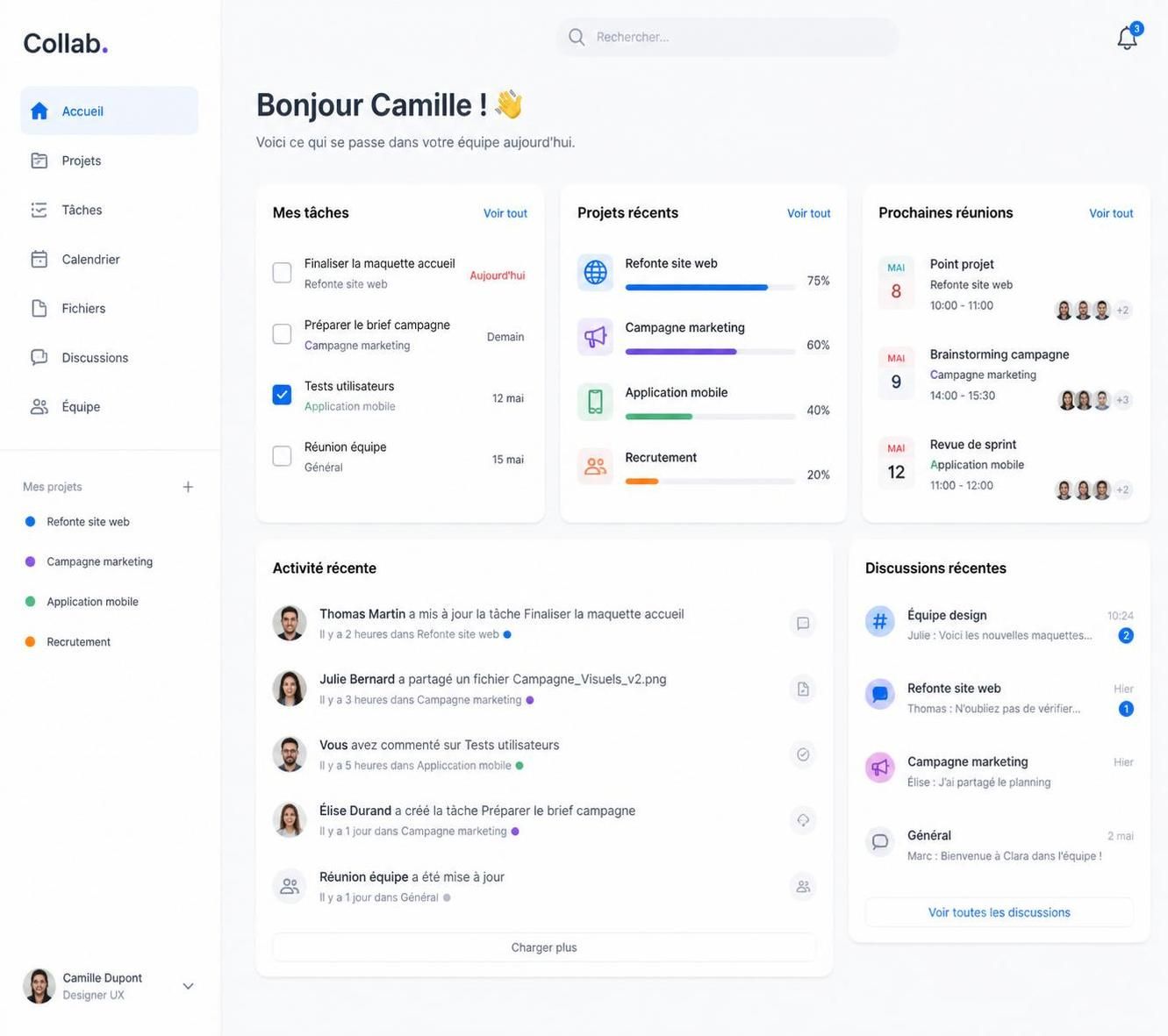Click Camille Dupont's profile photo
Viewport: 1168px width, 1036px height.
click(x=39, y=986)
